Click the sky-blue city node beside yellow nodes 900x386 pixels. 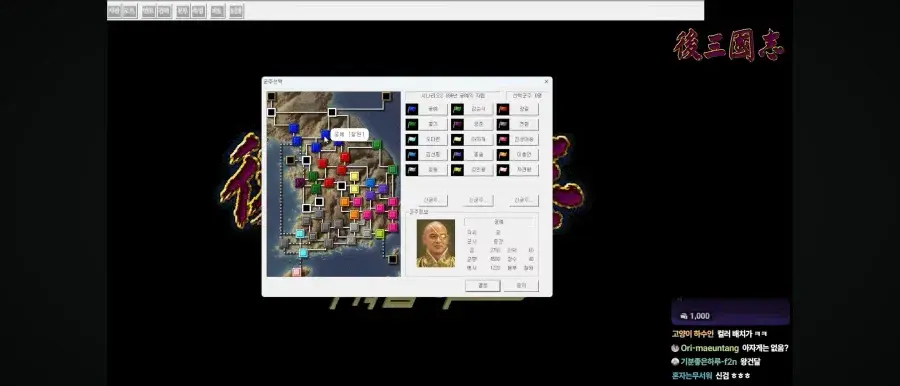pos(370,183)
